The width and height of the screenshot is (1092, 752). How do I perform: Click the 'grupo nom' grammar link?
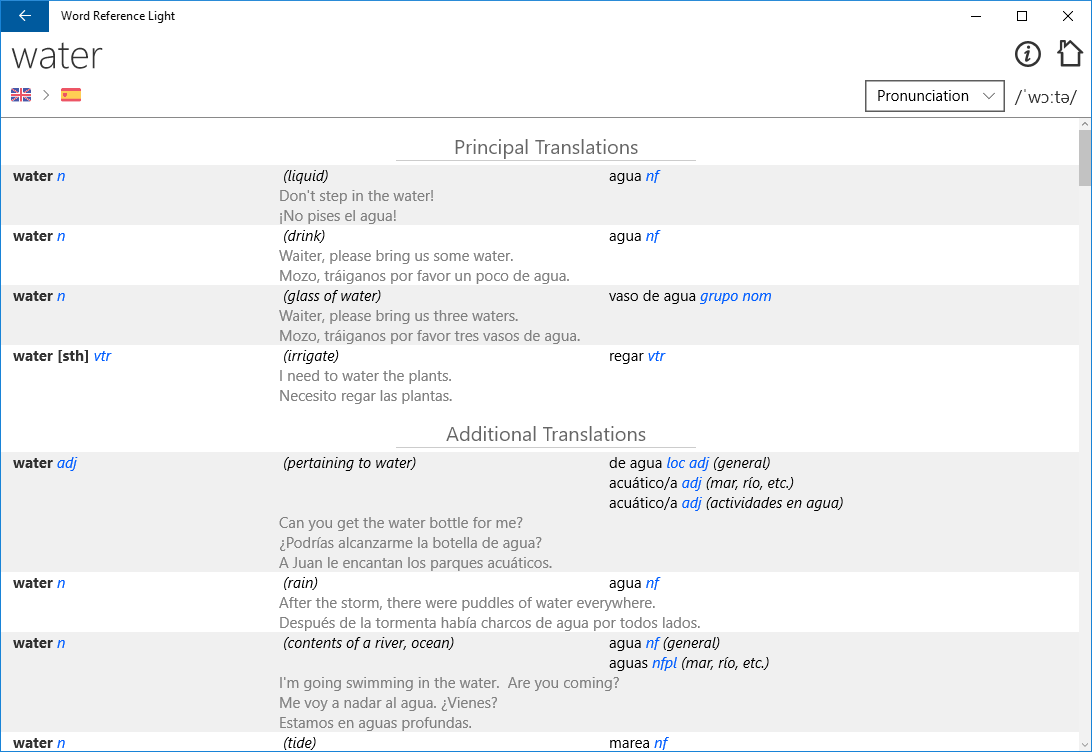736,296
